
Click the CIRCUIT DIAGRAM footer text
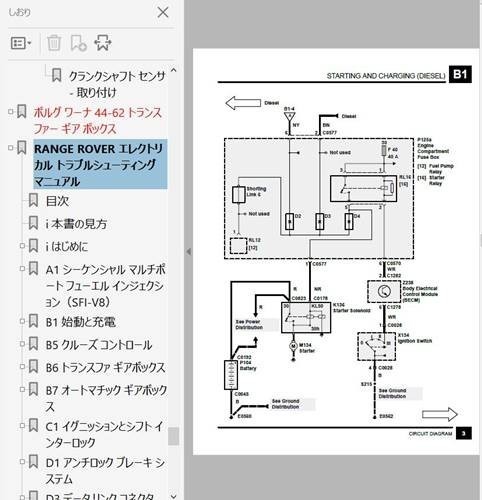coord(430,434)
